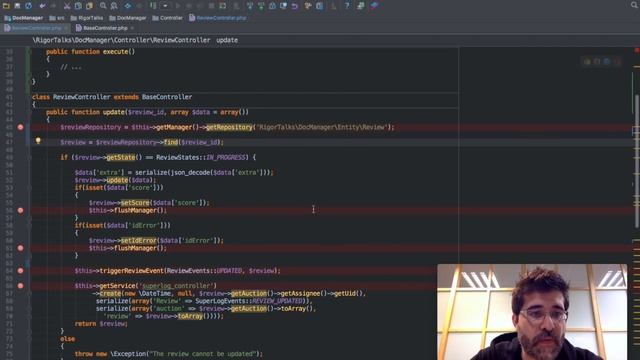Click the Navigate Back toolbar icon

point(128,6)
